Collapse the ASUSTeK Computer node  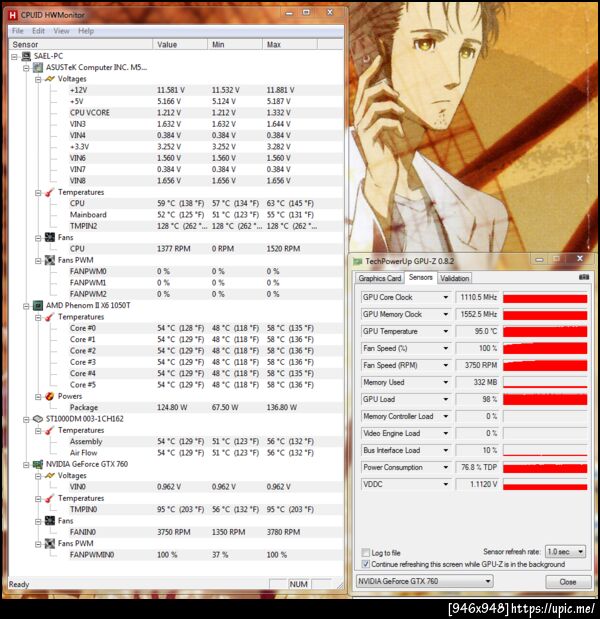(x=26, y=68)
